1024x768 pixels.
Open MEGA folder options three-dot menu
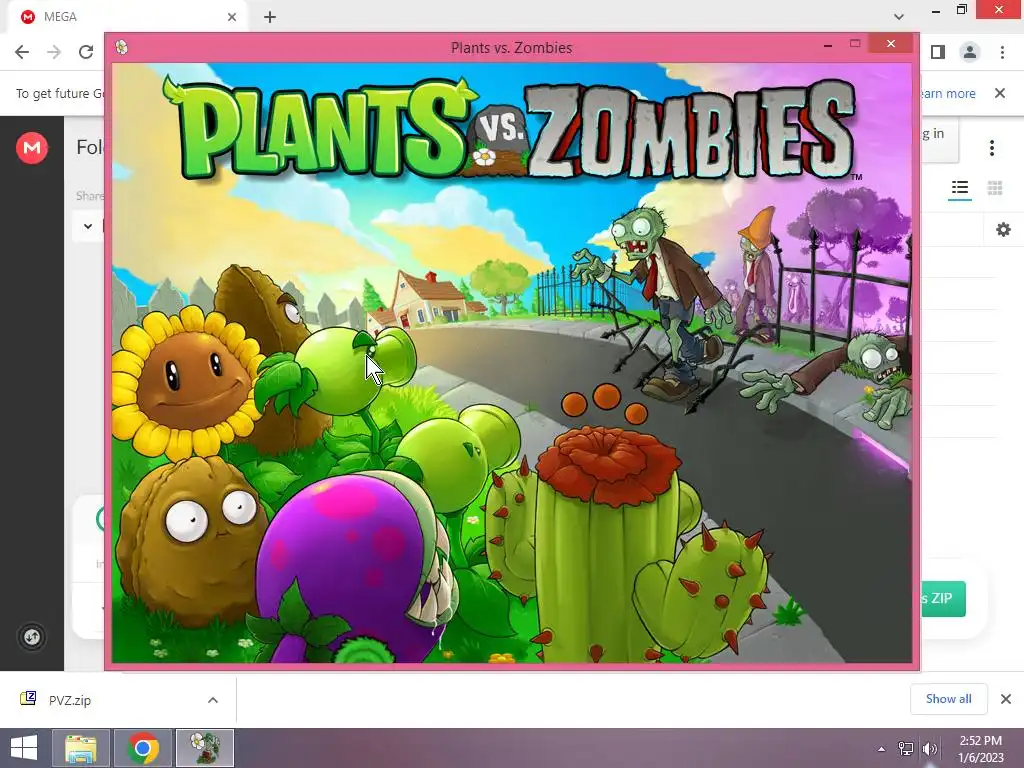[x=992, y=148]
